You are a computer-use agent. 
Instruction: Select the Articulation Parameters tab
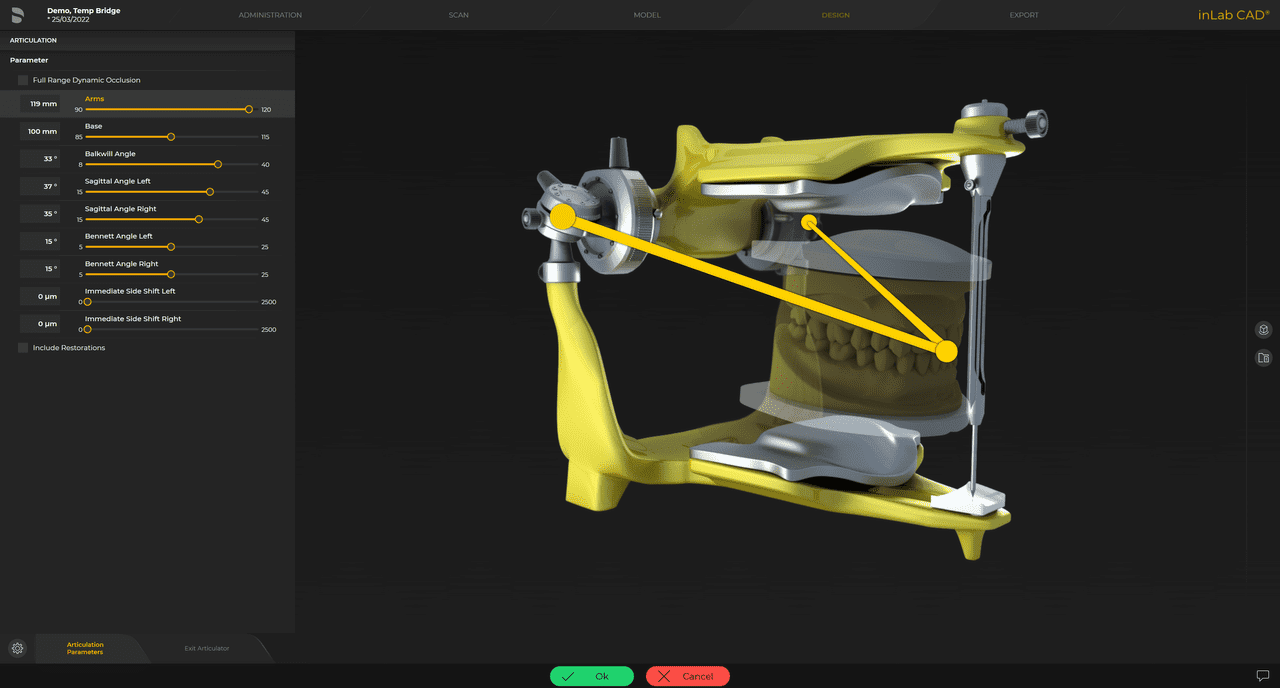84,648
